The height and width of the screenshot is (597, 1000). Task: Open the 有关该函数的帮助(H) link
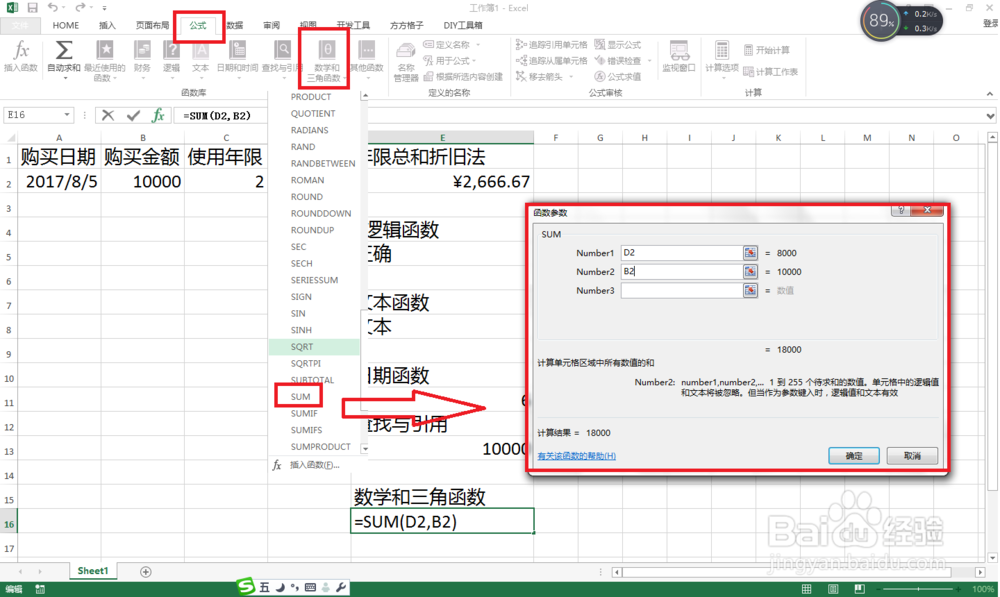click(577, 456)
